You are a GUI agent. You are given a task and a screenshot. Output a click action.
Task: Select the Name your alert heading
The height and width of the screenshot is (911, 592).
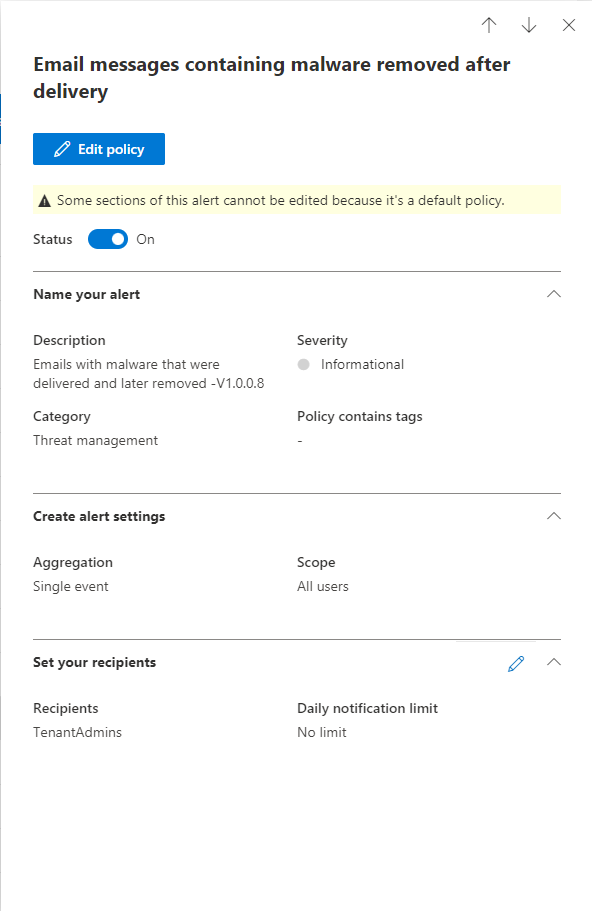pyautogui.click(x=87, y=295)
